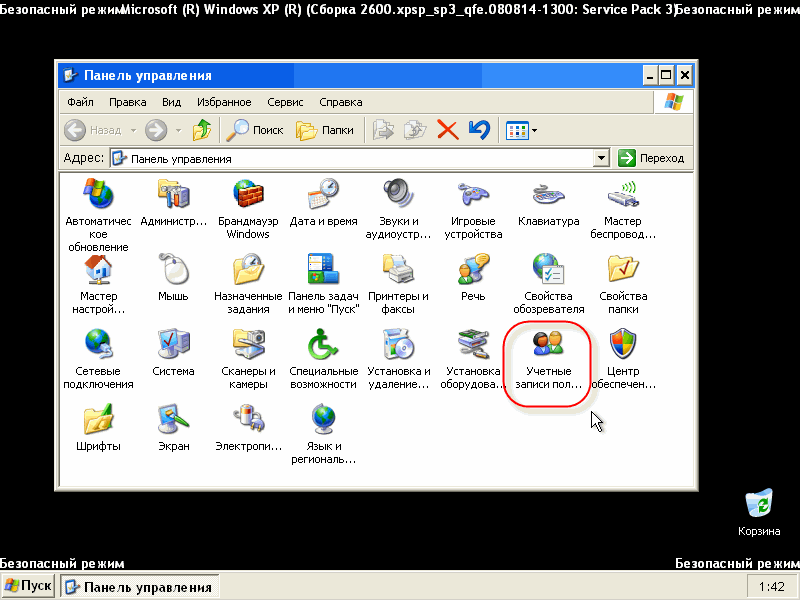Screen dimensions: 800x600
Task: Click the Панель управления title bar icon
Action: pyautogui.click(x=70, y=76)
